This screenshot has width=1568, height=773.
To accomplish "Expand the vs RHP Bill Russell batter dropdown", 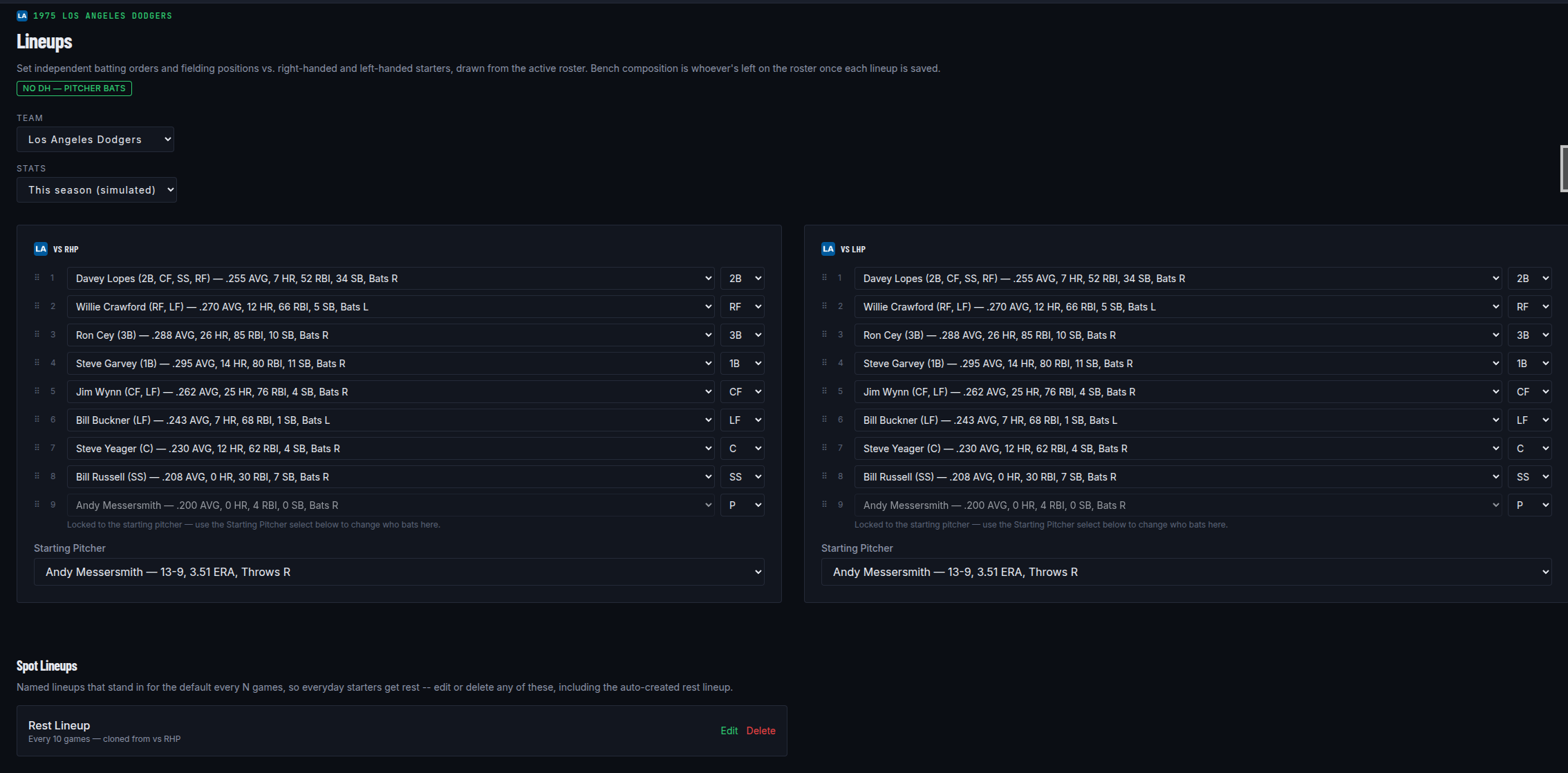I will 391,477.
